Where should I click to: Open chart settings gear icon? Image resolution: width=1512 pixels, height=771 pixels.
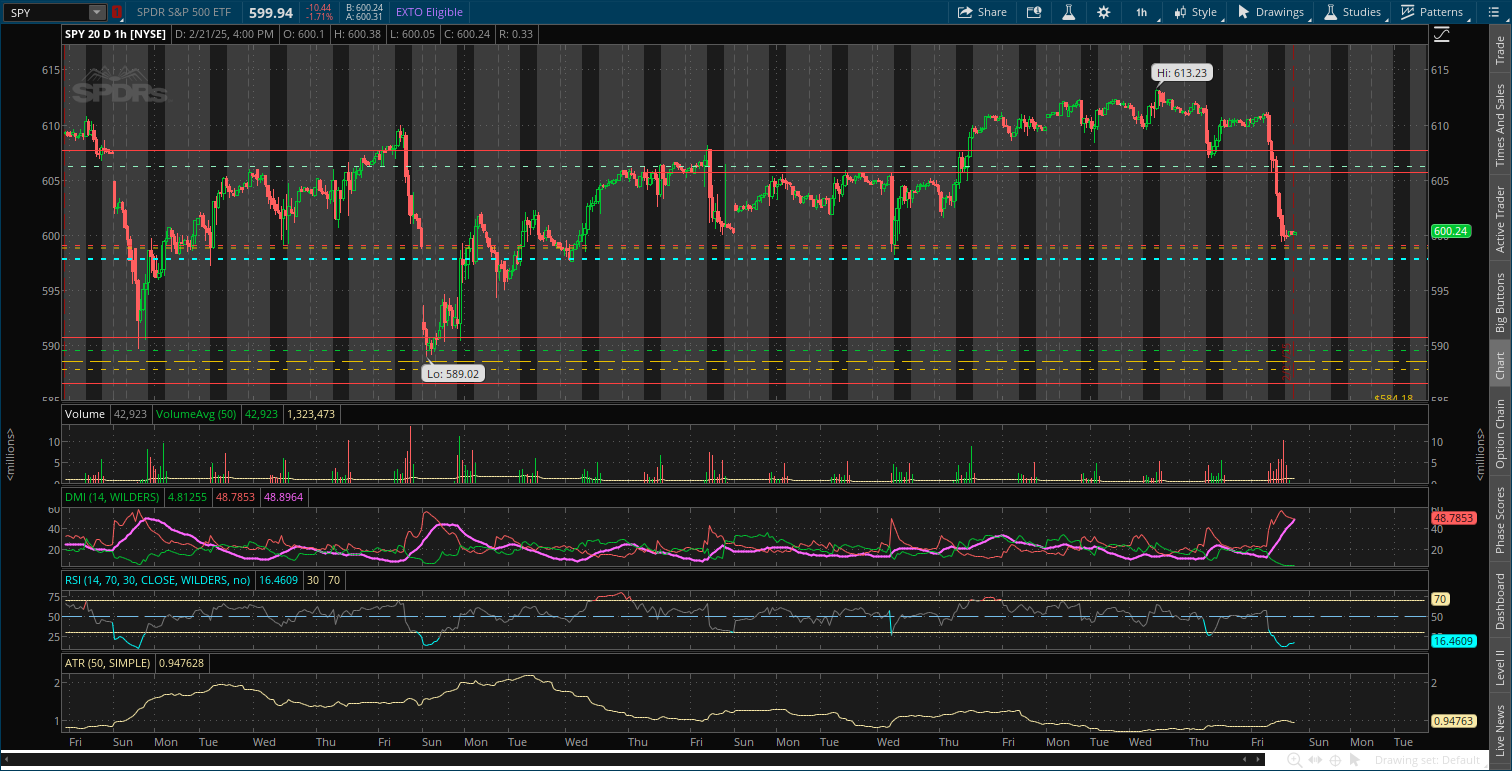(x=1103, y=12)
